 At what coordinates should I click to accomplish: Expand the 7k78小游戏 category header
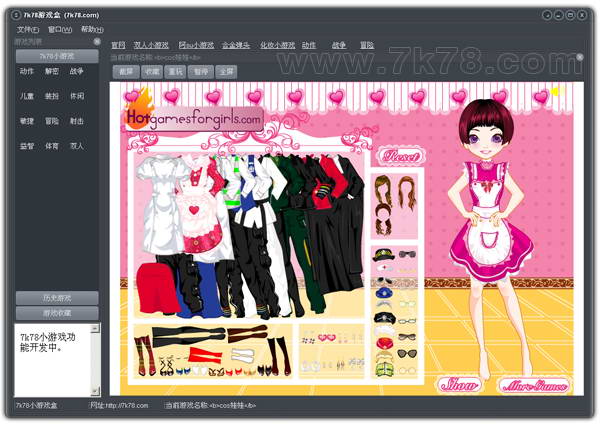coord(57,56)
